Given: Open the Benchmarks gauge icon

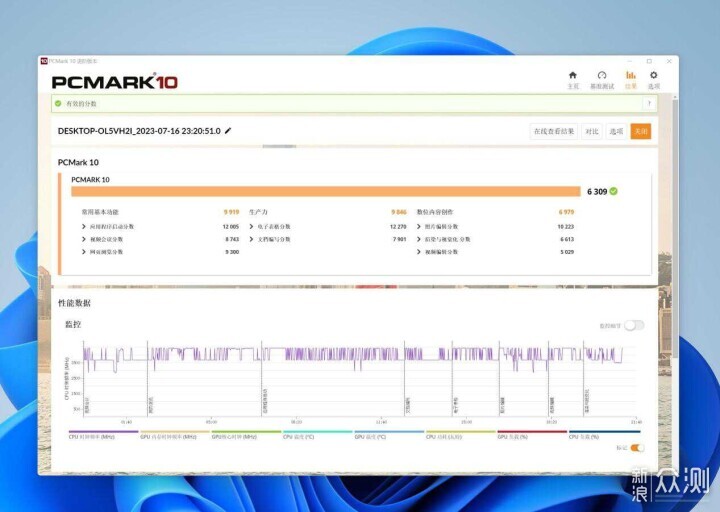Looking at the screenshot, I should click(x=602, y=75).
